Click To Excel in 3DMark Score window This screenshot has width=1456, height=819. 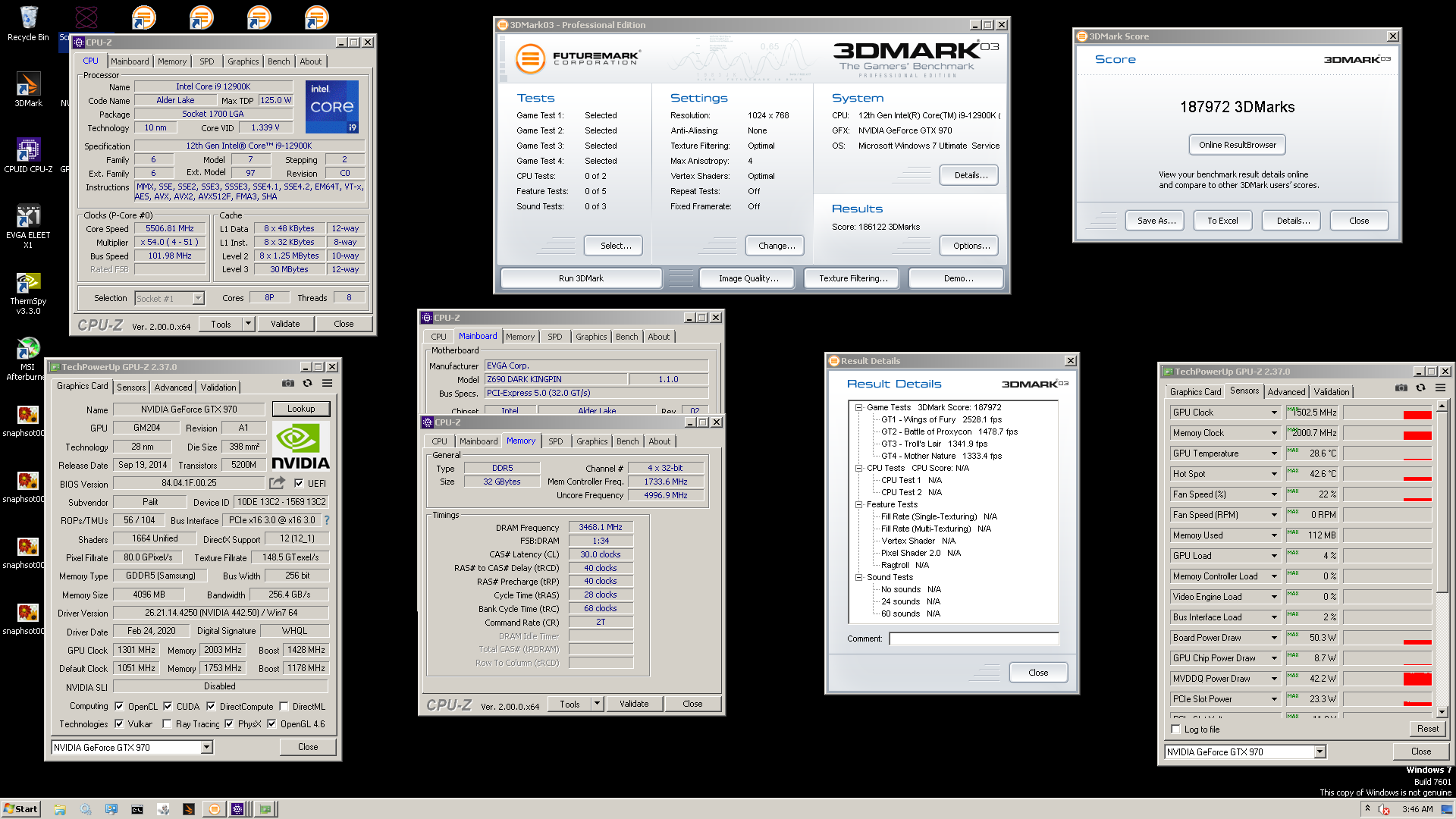tap(1222, 221)
